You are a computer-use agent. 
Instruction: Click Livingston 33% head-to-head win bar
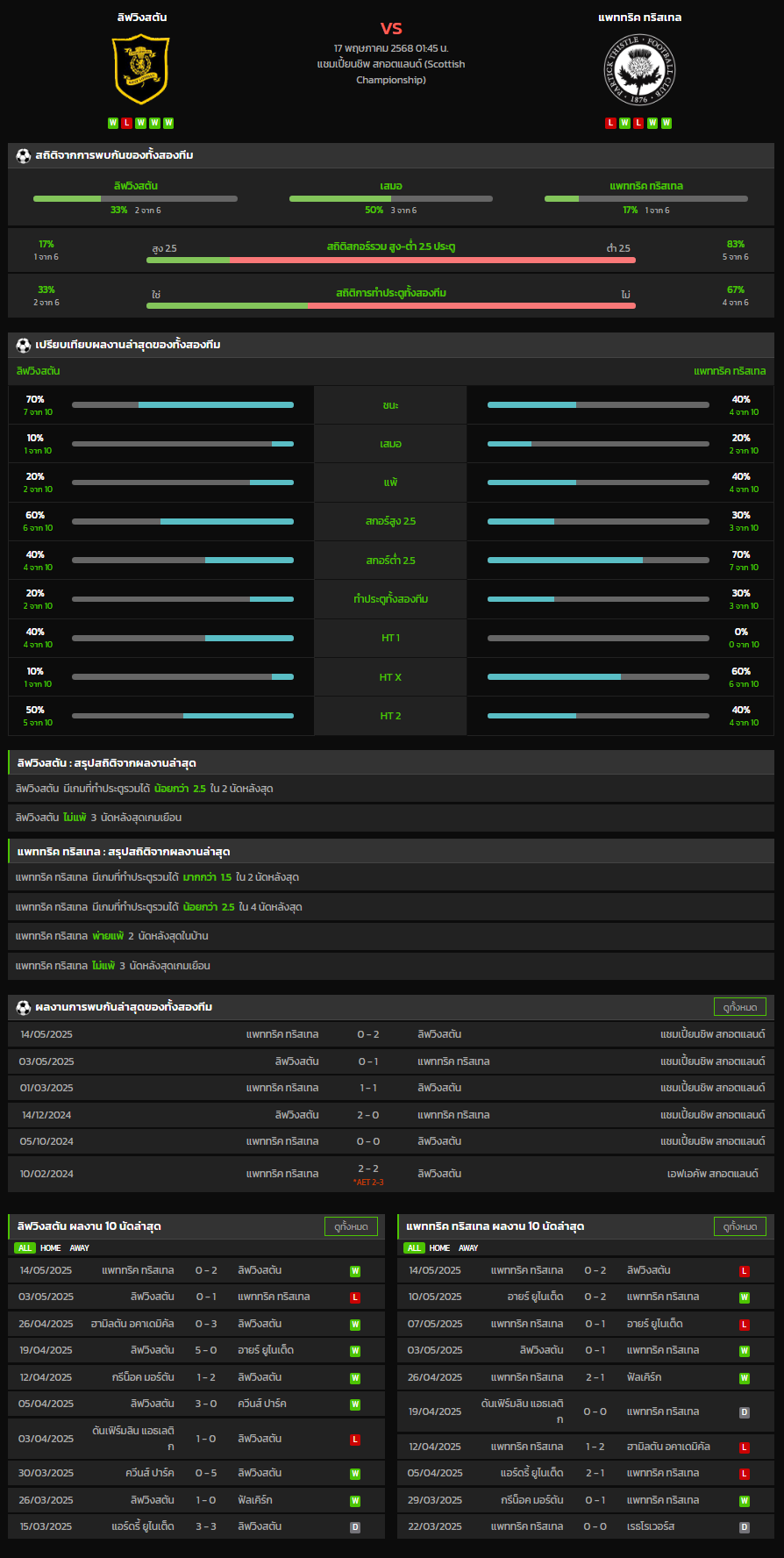135,199
